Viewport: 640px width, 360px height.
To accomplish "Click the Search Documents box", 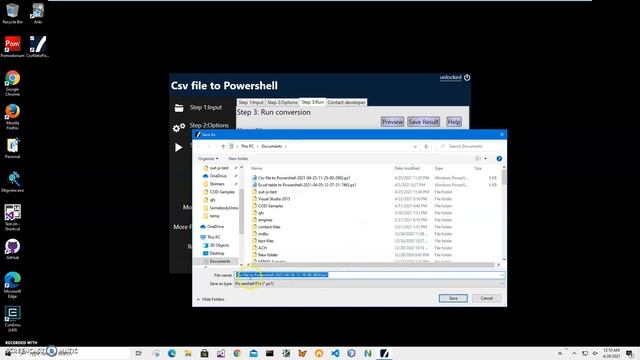I will pyautogui.click(x=470, y=146).
